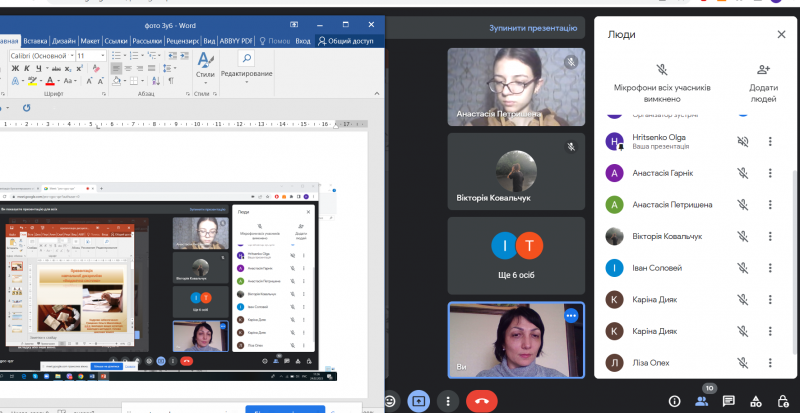The image size is (800, 413).
Task: Switch to Дизайн ribbon tab
Action: coord(64,41)
